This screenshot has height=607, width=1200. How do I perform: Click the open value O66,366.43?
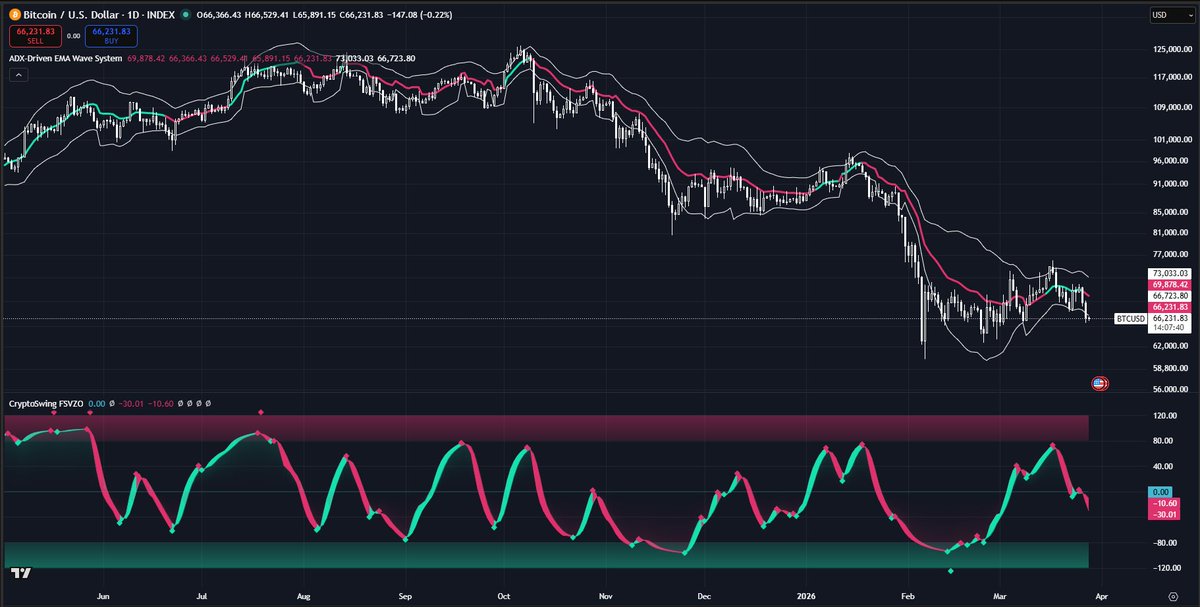point(221,15)
